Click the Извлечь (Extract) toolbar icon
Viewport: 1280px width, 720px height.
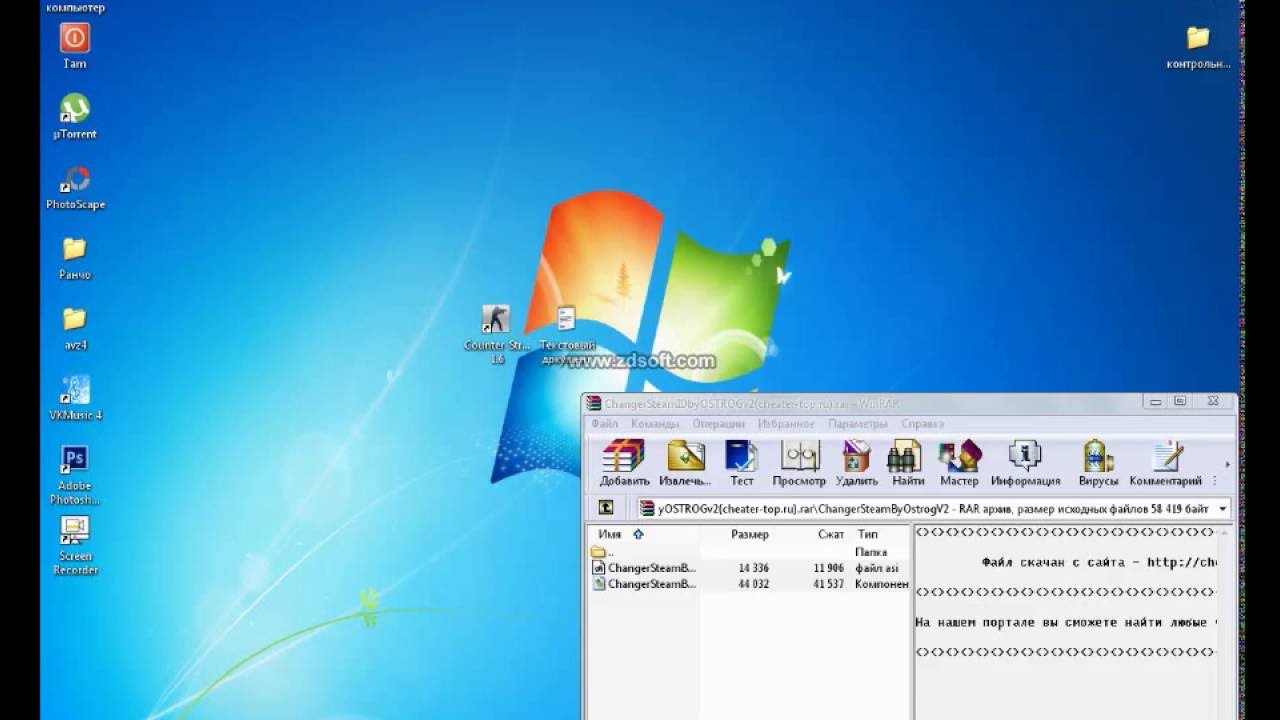(x=685, y=462)
